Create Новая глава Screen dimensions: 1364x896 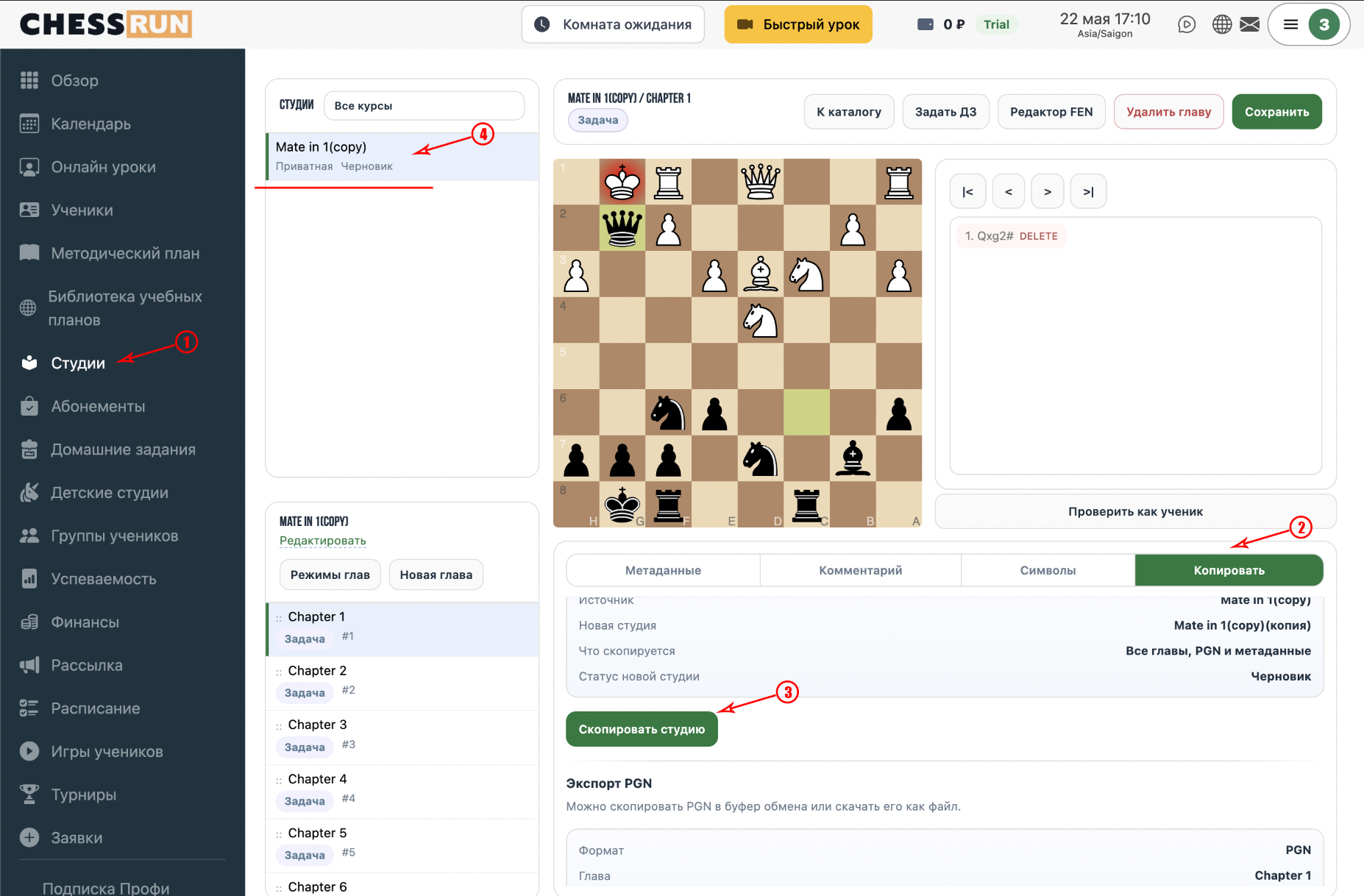coord(436,575)
